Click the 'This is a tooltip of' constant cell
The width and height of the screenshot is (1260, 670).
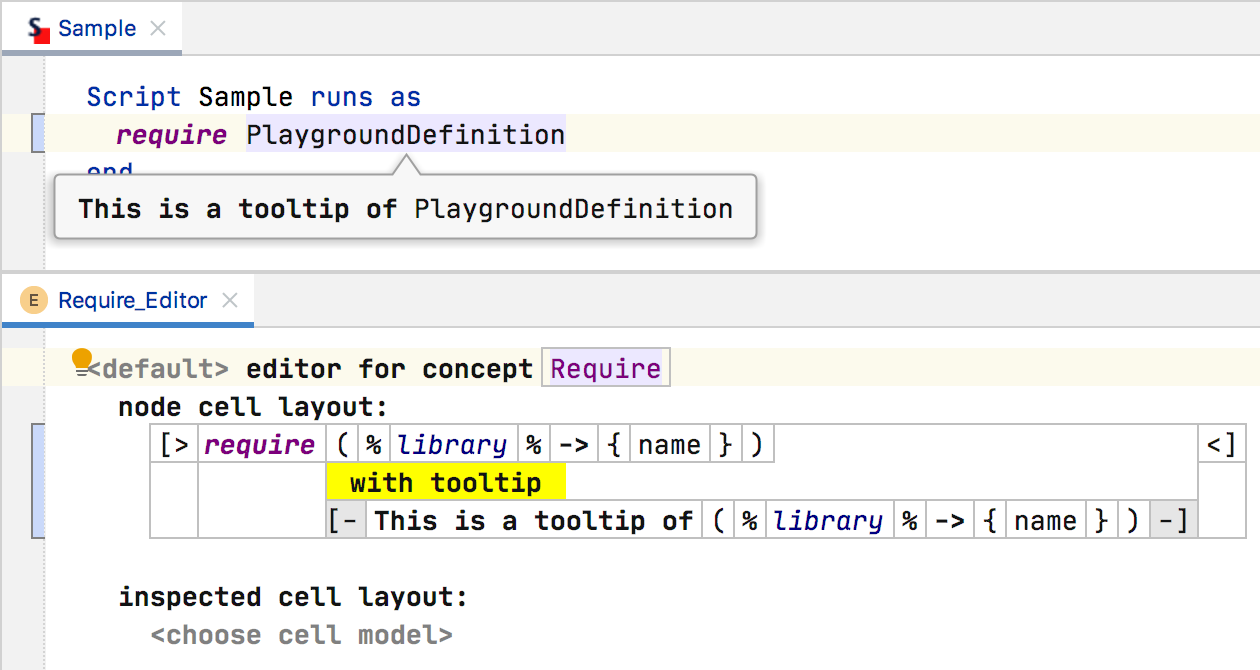pyautogui.click(x=533, y=521)
